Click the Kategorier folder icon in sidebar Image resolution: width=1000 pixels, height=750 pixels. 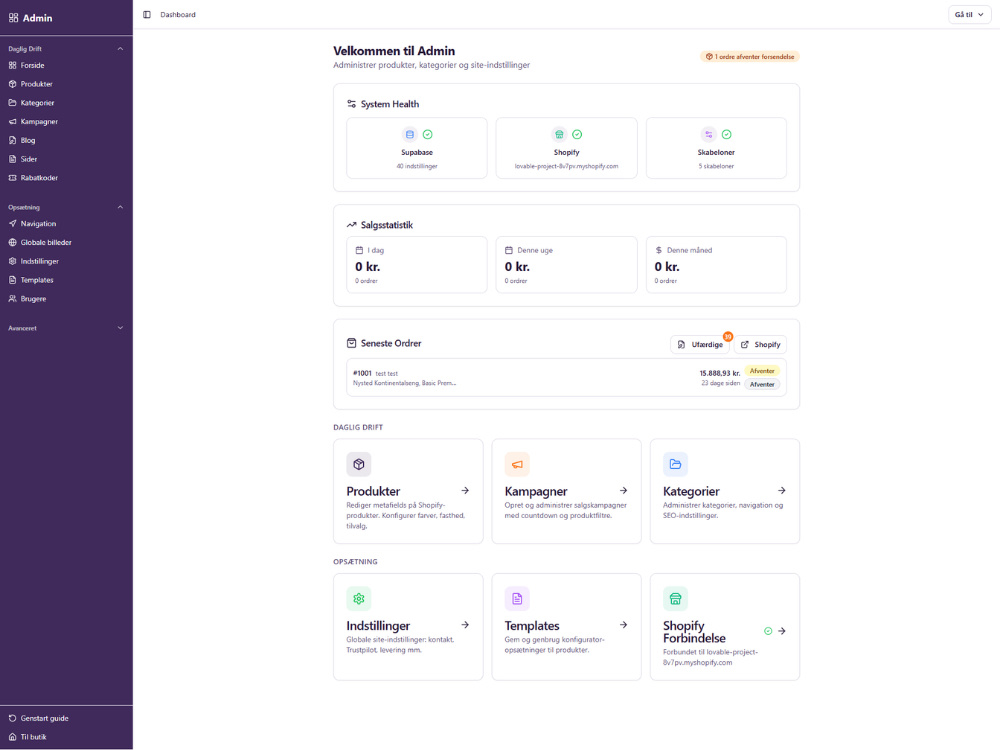click(x=12, y=103)
